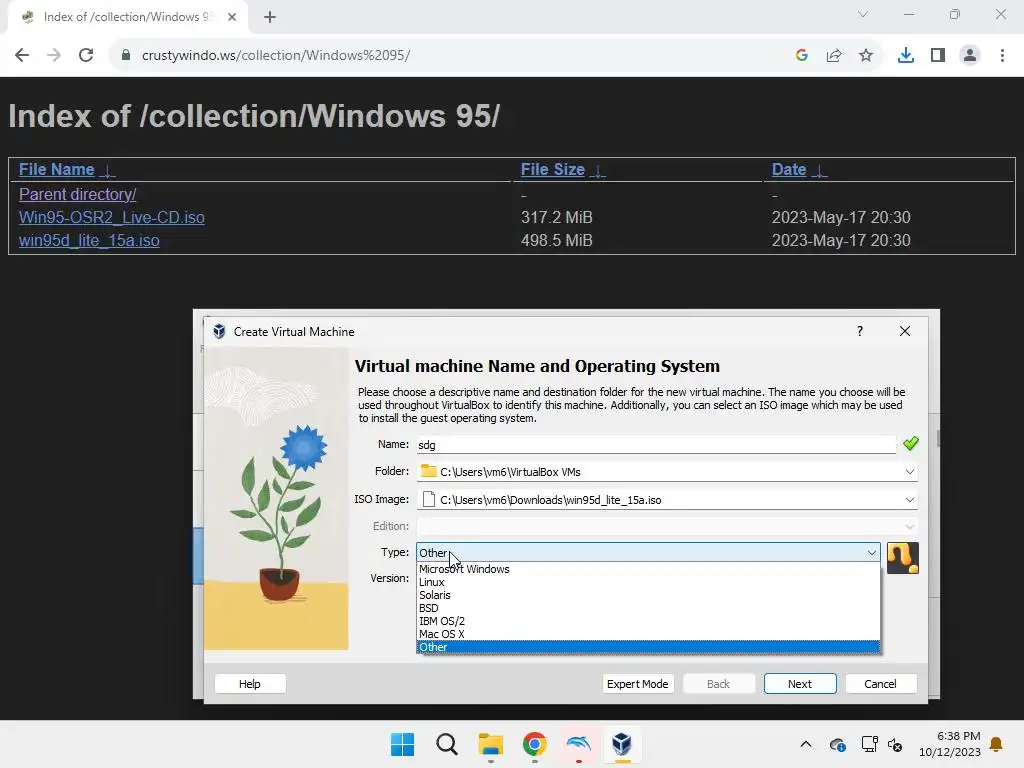Click the VirtualBox icon in dialog title
The image size is (1024, 768).
219,332
